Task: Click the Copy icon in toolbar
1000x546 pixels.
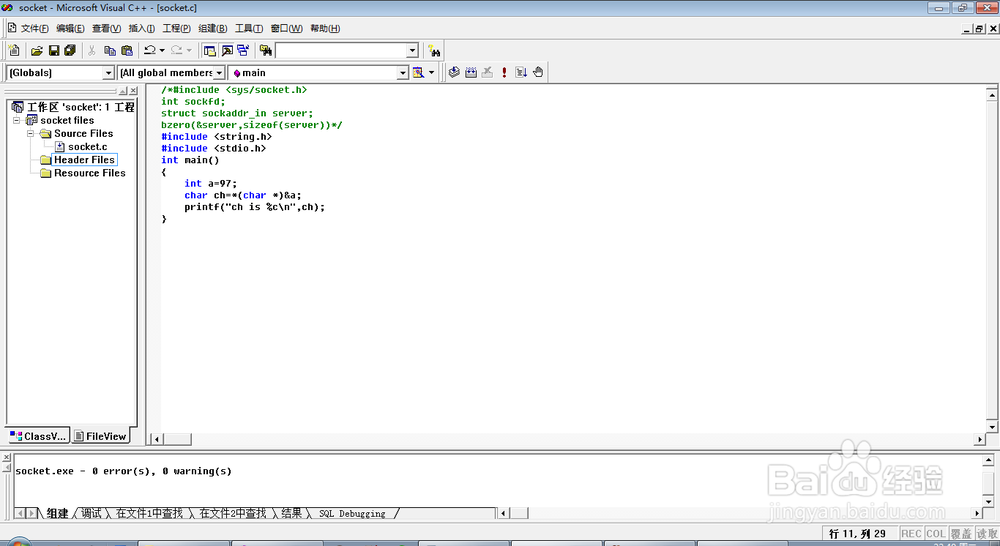Action: (x=110, y=50)
